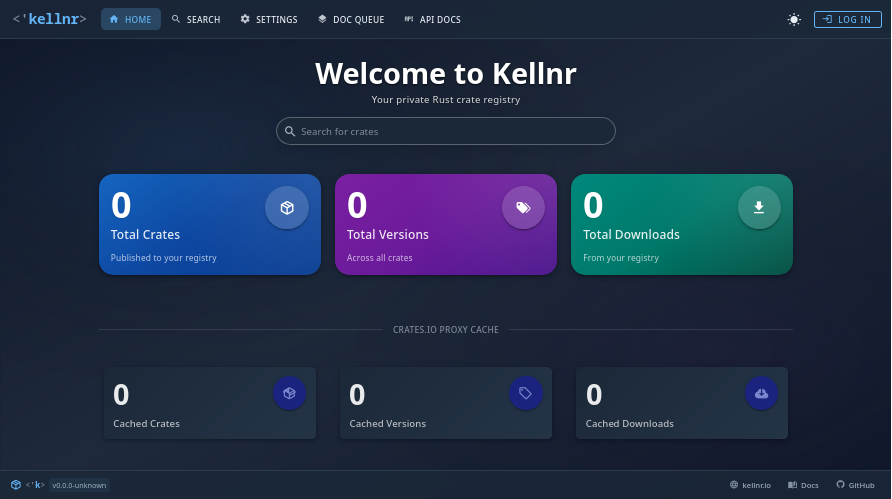This screenshot has width=892, height=499.
Task: Click the v0.0.0-unknown version badge
Action: (x=79, y=485)
